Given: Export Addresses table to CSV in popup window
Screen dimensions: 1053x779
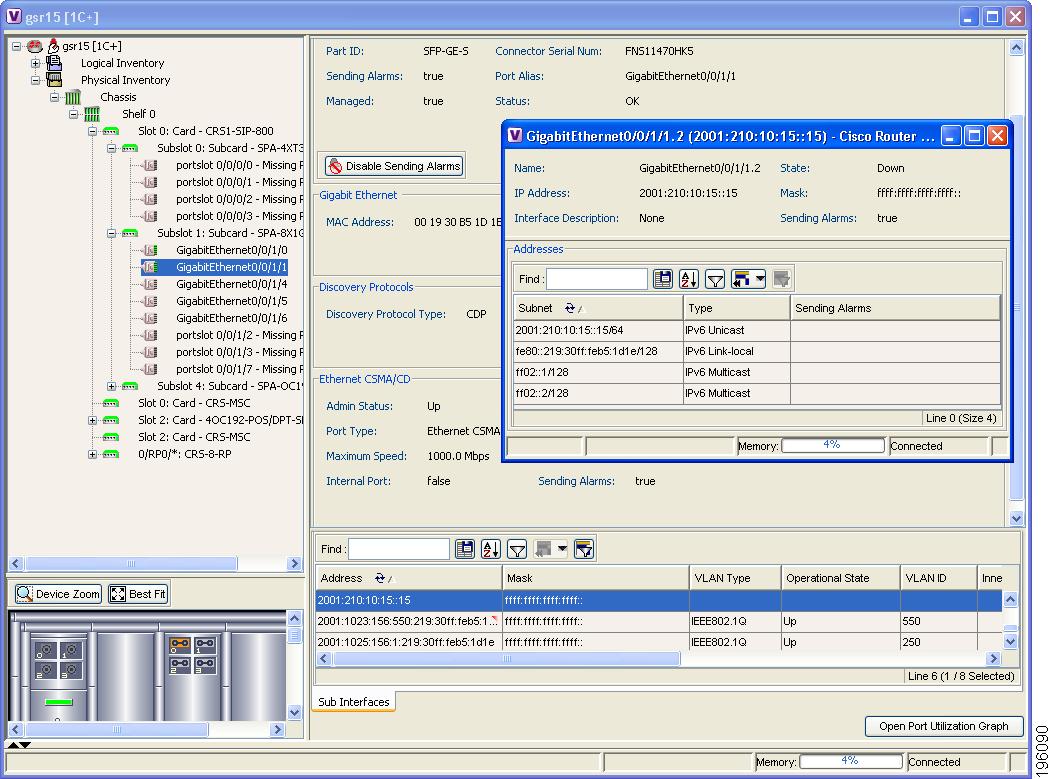Looking at the screenshot, I should 663,279.
